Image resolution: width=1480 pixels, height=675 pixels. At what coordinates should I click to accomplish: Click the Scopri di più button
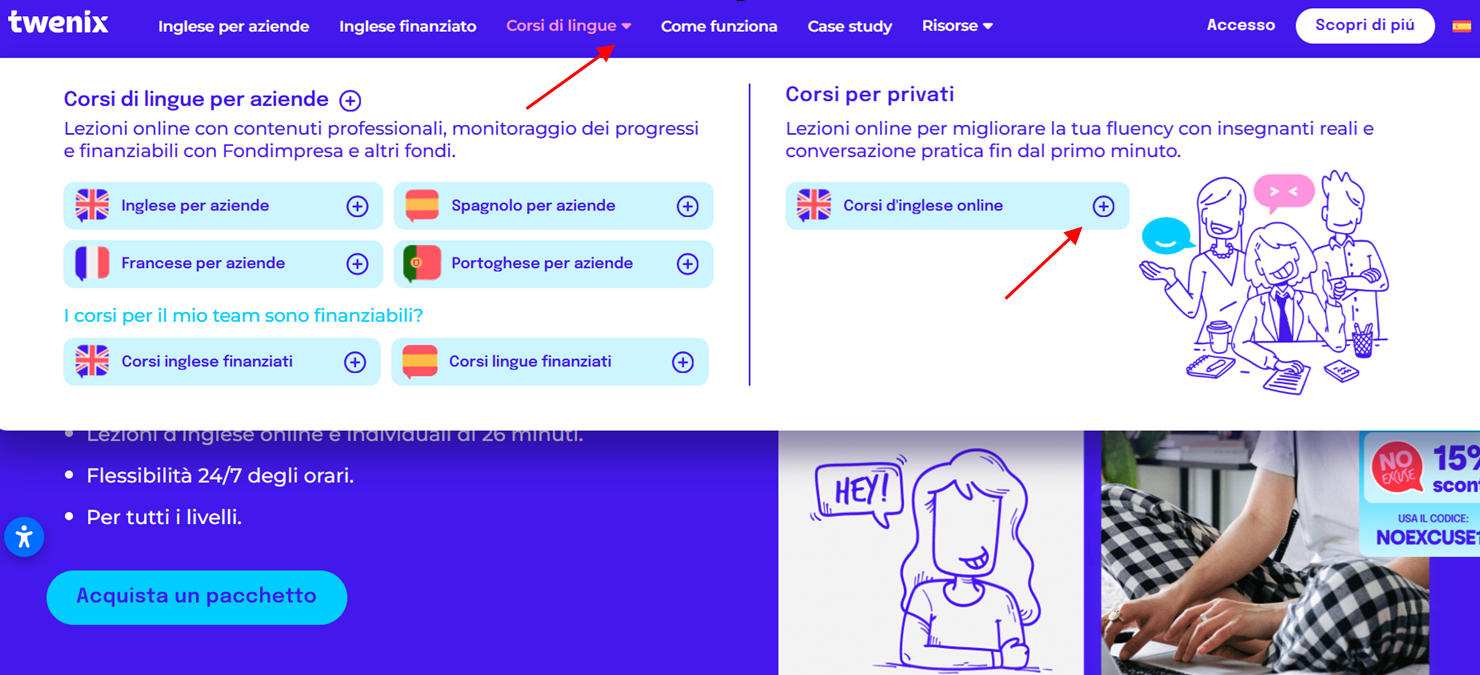[1365, 26]
